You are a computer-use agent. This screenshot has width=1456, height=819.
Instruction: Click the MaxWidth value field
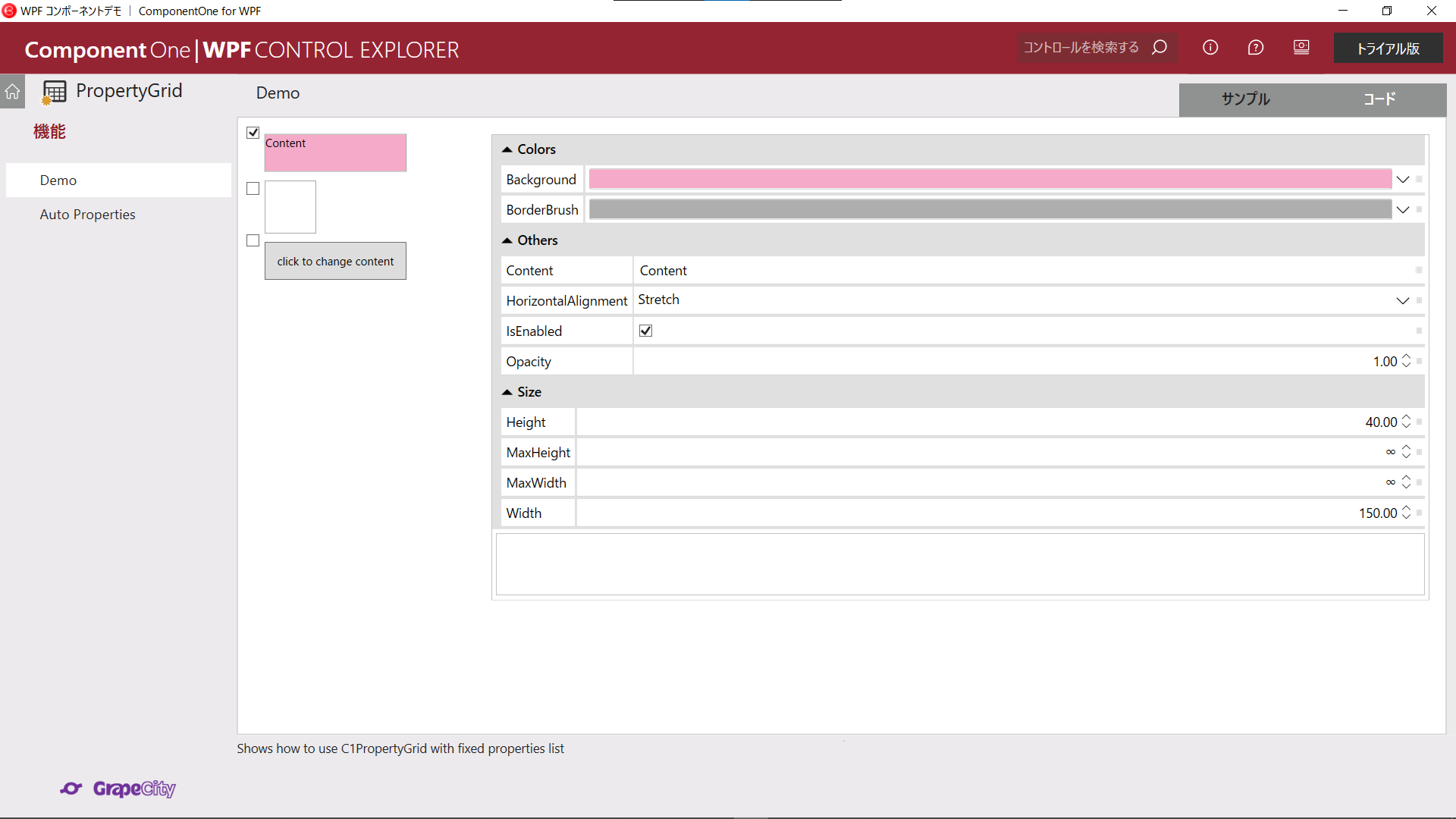click(x=987, y=483)
